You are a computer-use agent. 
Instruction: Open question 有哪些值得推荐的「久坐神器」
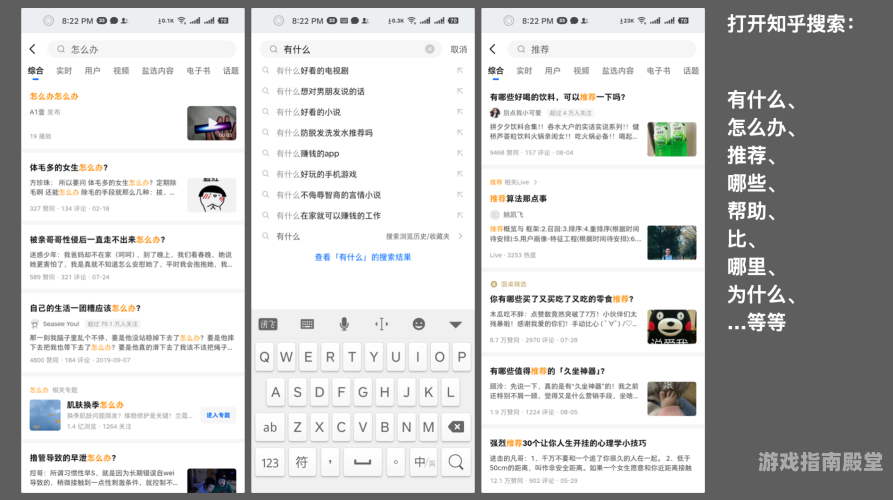point(547,371)
